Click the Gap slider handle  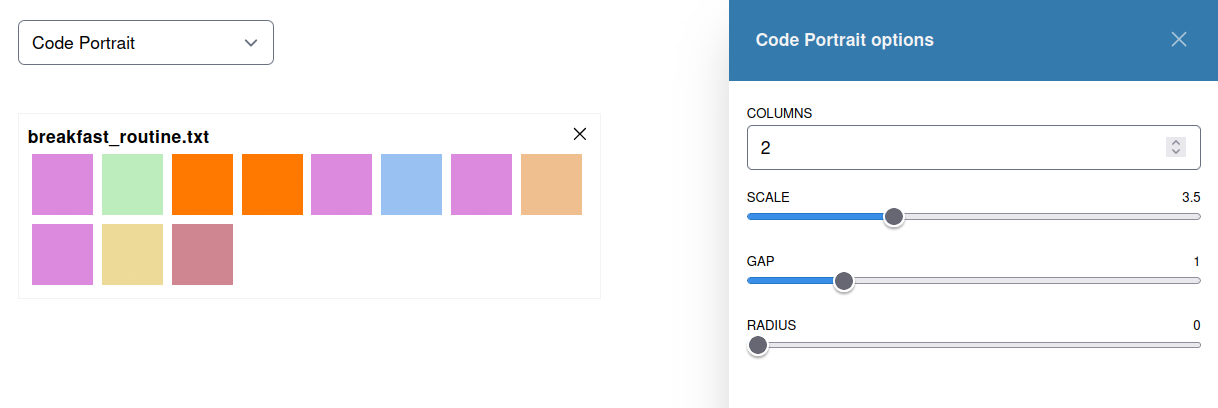(844, 281)
